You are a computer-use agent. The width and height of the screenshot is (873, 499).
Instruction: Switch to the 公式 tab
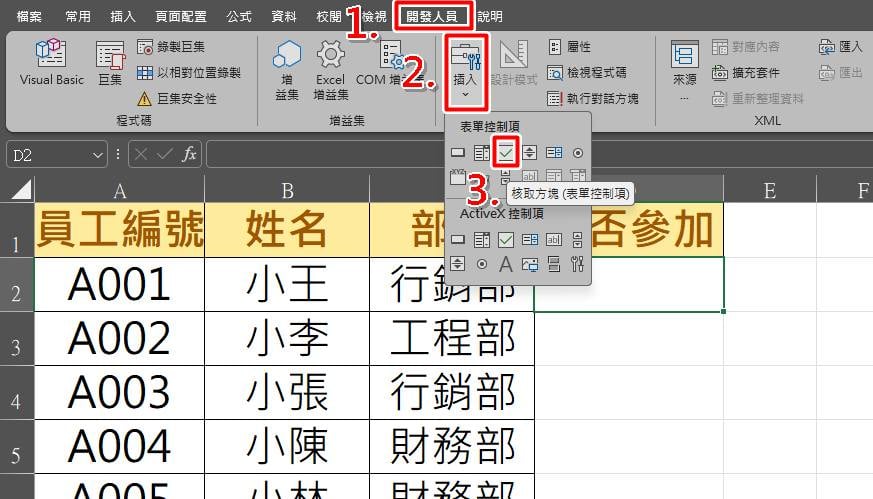[239, 17]
